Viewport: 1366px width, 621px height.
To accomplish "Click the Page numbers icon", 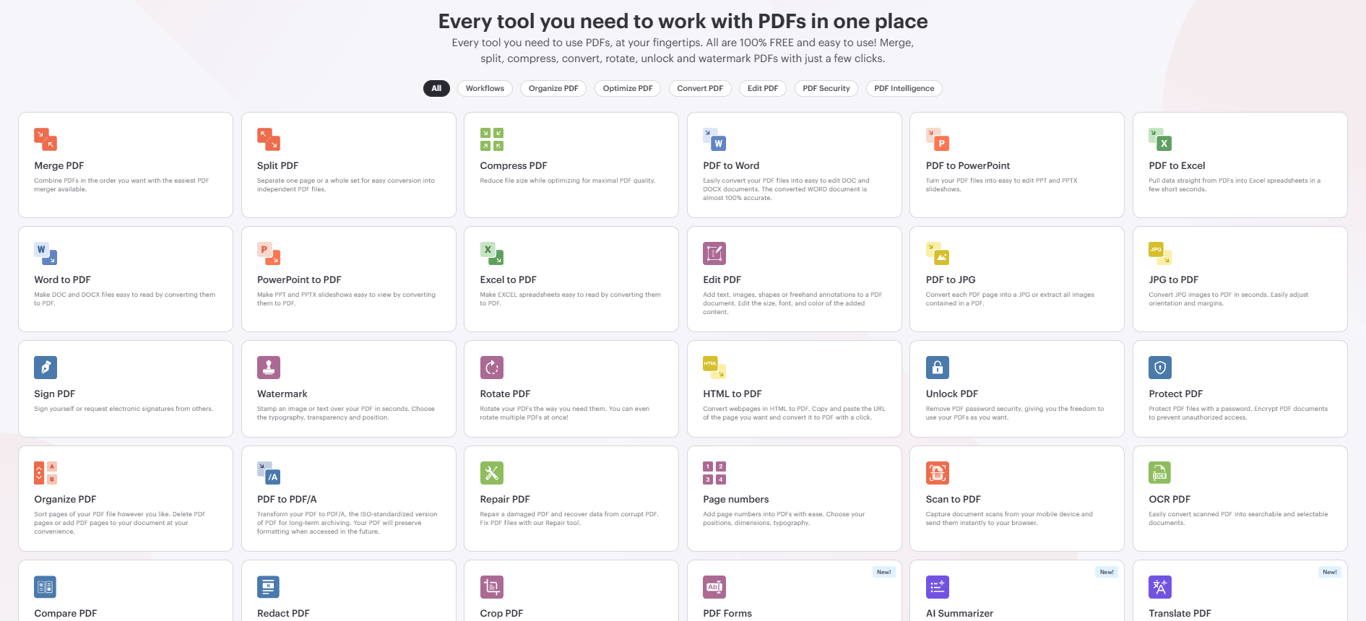I will 714,472.
